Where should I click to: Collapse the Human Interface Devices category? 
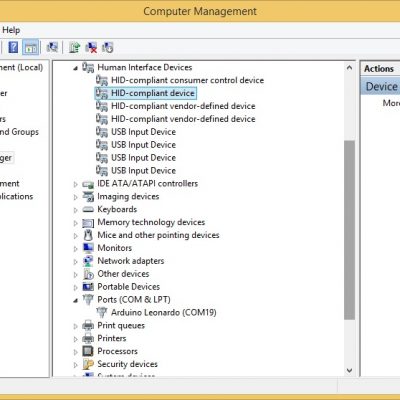pyautogui.click(x=76, y=68)
